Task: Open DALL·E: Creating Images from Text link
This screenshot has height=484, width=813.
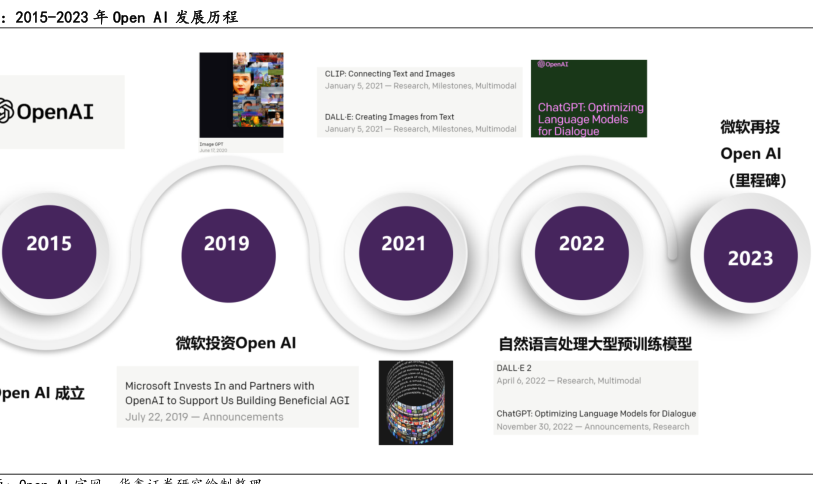Action: [x=389, y=117]
